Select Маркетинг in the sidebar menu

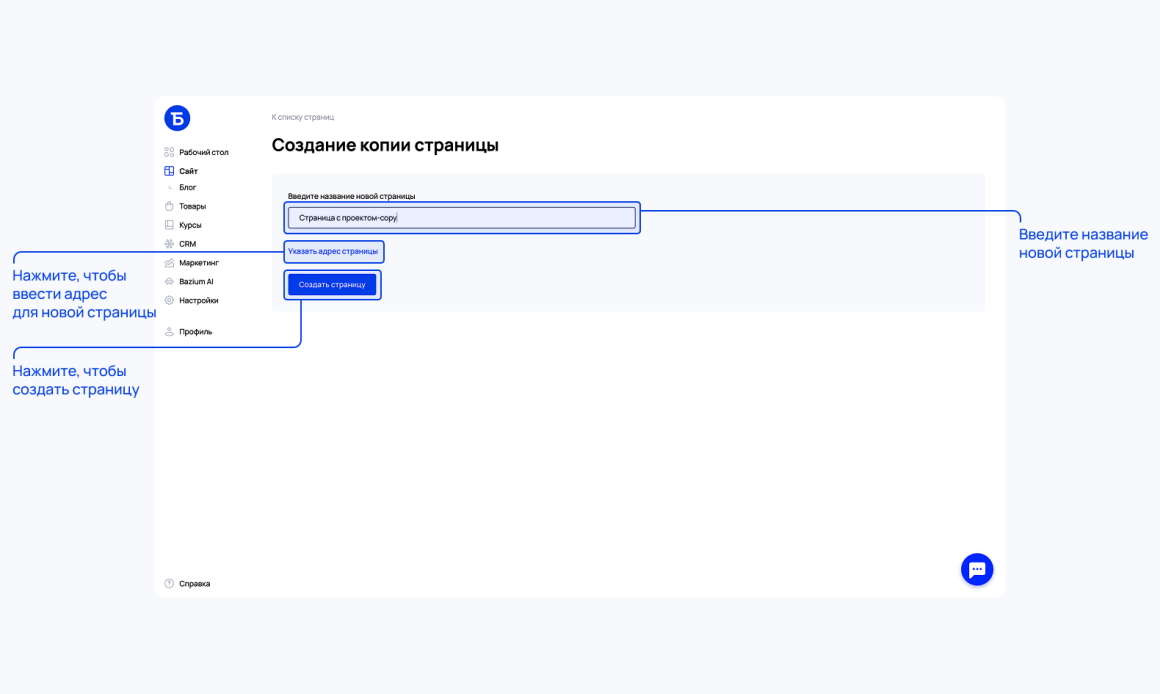[199, 263]
